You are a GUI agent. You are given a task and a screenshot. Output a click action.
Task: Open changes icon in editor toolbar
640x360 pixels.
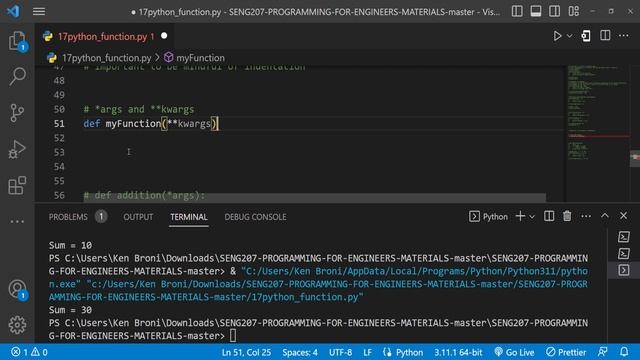586,36
